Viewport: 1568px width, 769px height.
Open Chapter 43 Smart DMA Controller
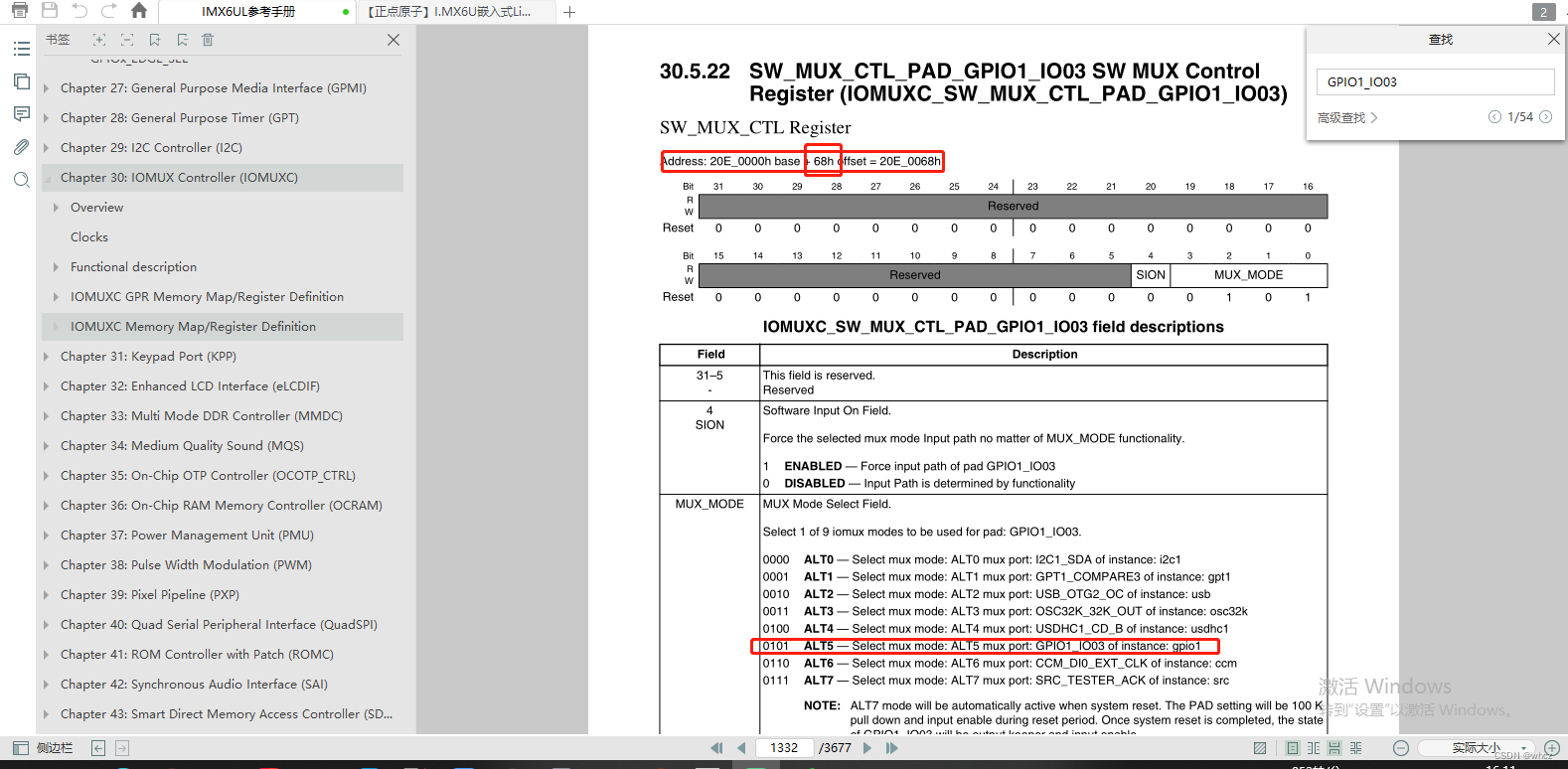tap(227, 714)
